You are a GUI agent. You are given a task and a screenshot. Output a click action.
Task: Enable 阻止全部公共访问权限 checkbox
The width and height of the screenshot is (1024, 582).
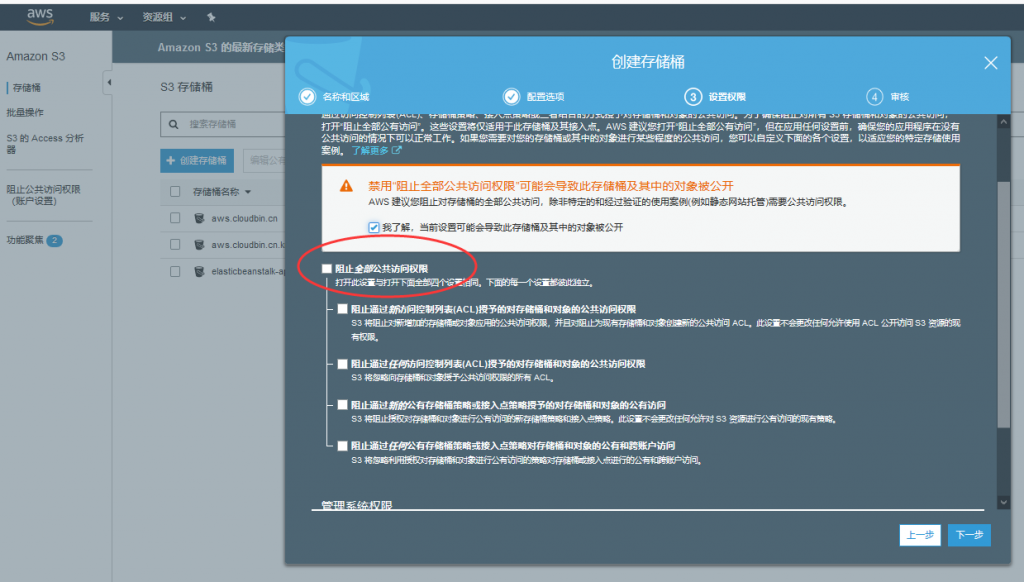[x=327, y=268]
